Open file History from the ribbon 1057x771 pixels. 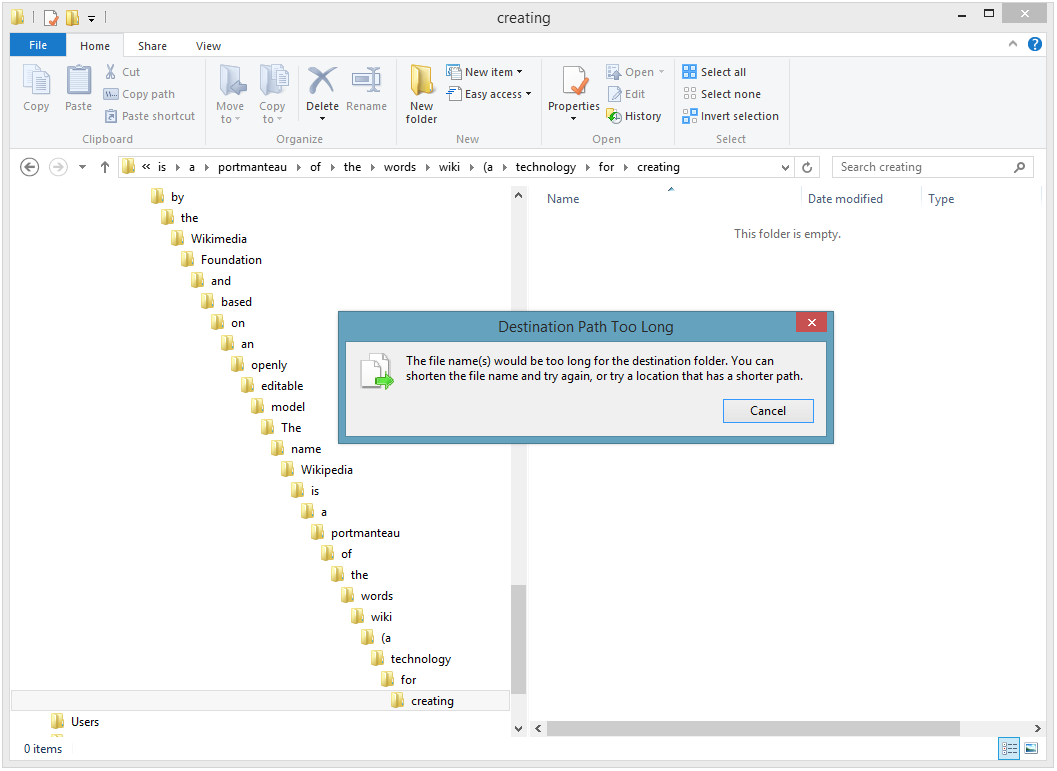tap(634, 116)
